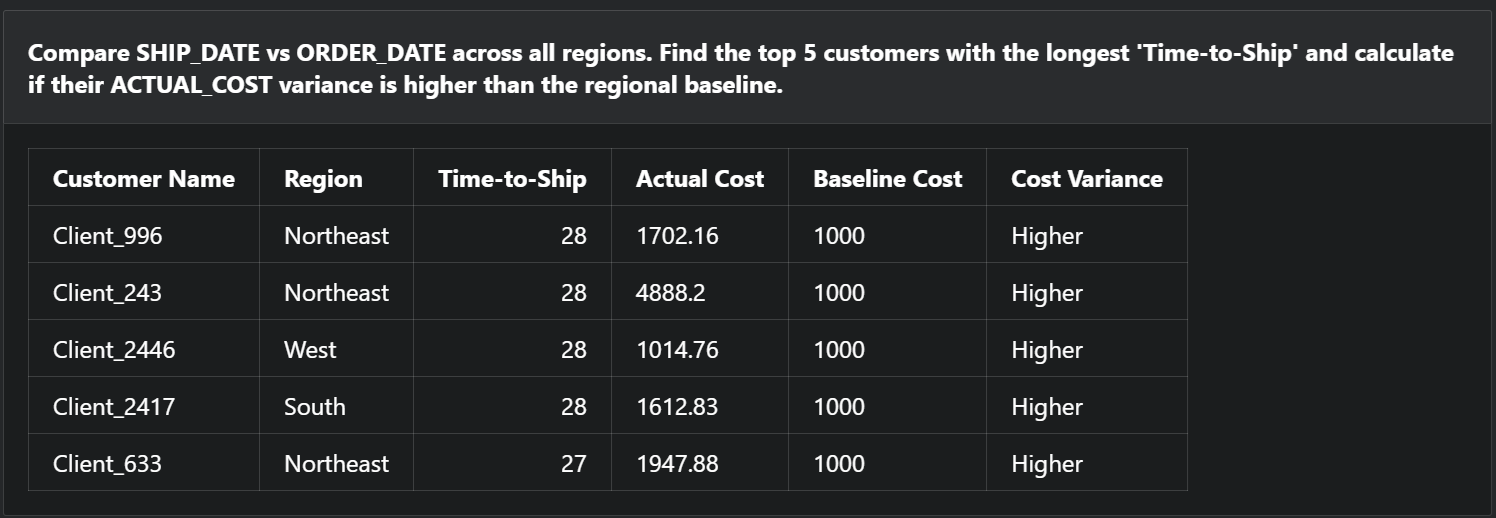1496x518 pixels.
Task: Click the Customer Name column header
Action: click(143, 179)
